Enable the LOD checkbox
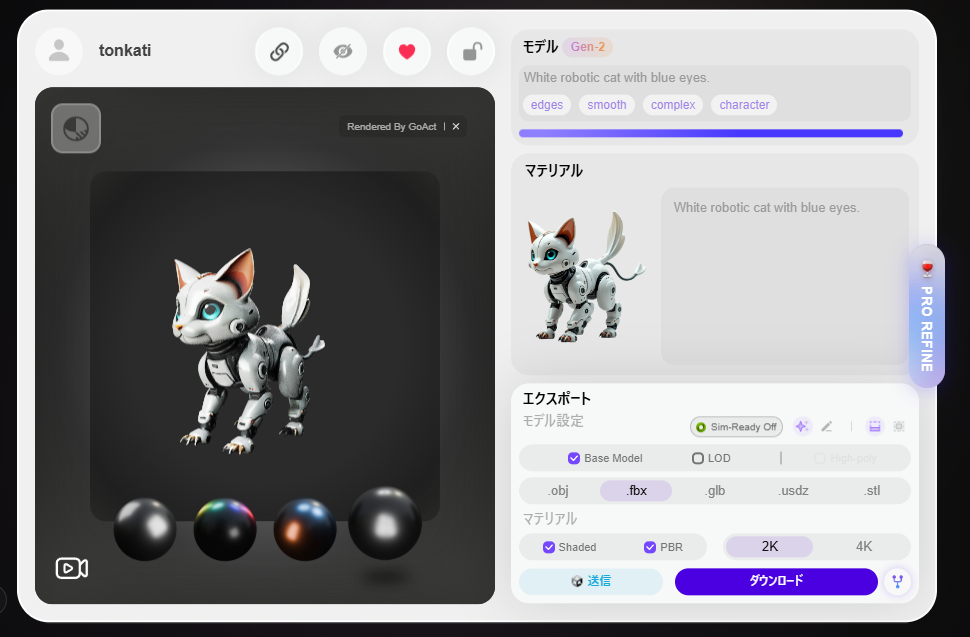This screenshot has height=637, width=970. point(698,458)
